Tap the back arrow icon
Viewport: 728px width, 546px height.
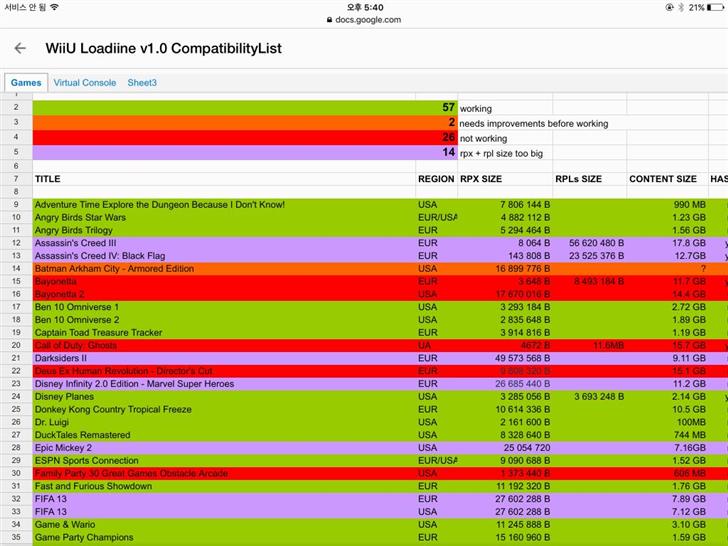pos(20,48)
